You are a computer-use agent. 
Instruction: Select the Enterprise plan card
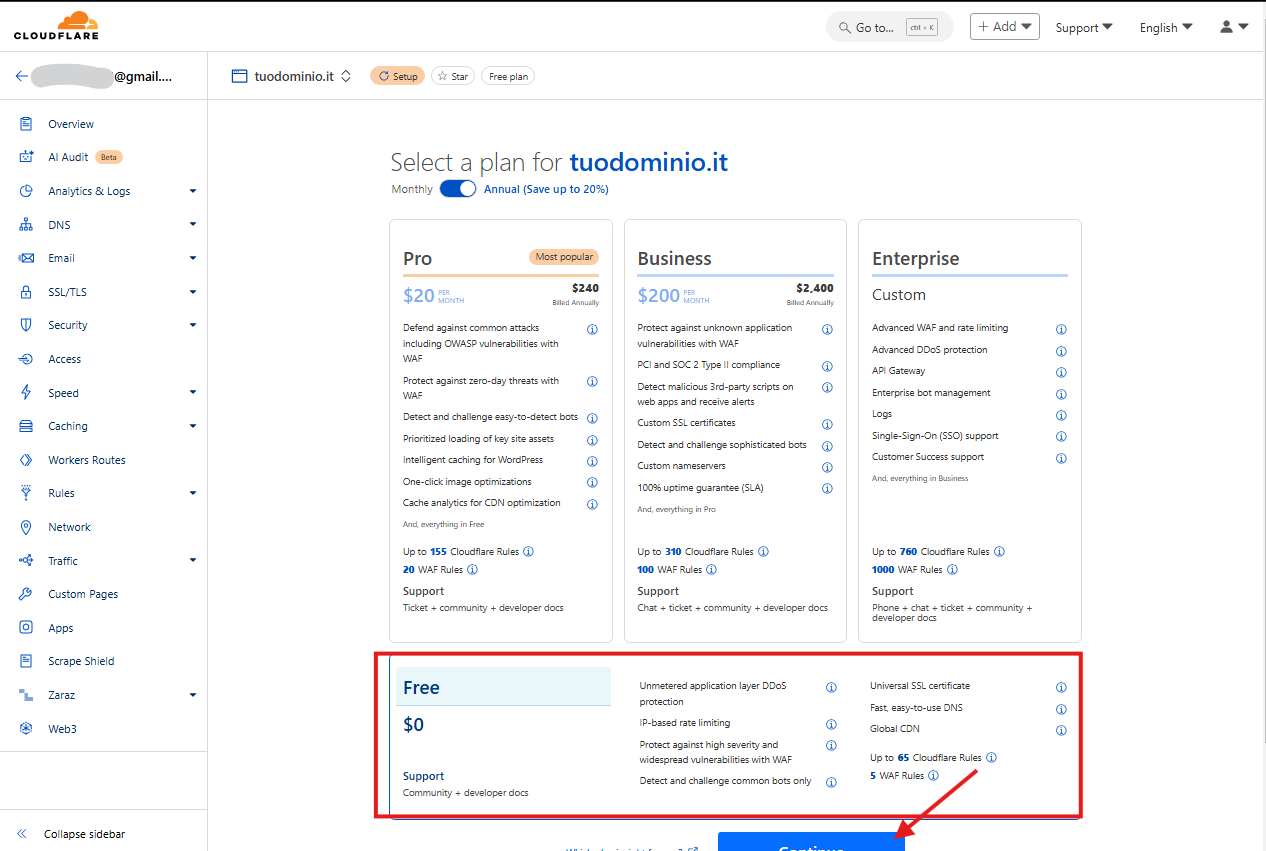click(x=970, y=431)
